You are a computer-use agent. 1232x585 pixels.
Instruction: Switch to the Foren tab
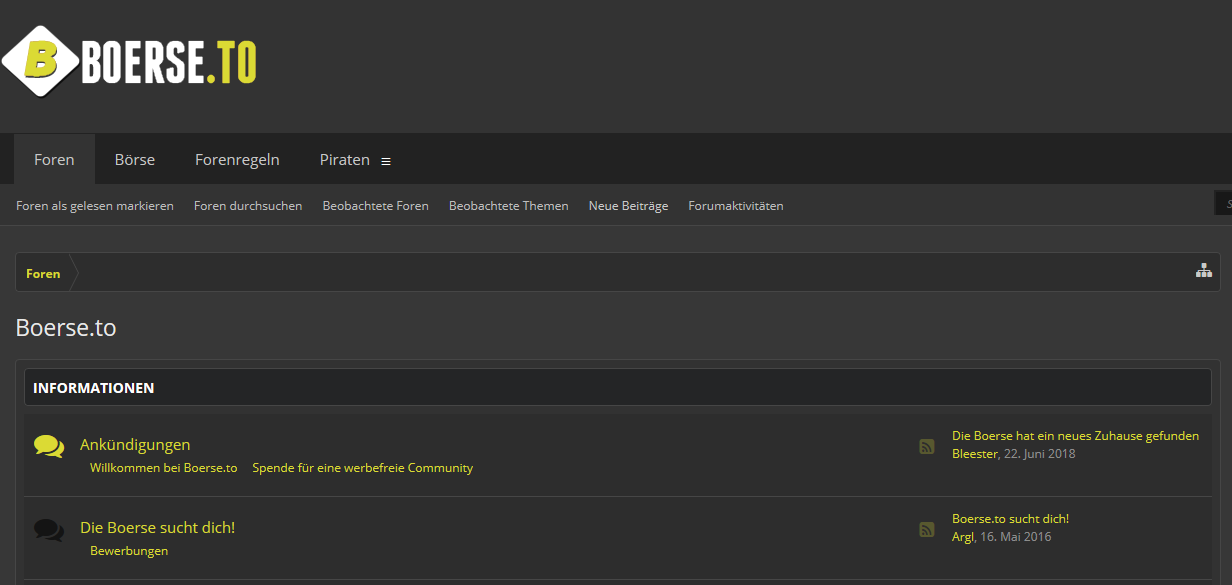tap(54, 159)
